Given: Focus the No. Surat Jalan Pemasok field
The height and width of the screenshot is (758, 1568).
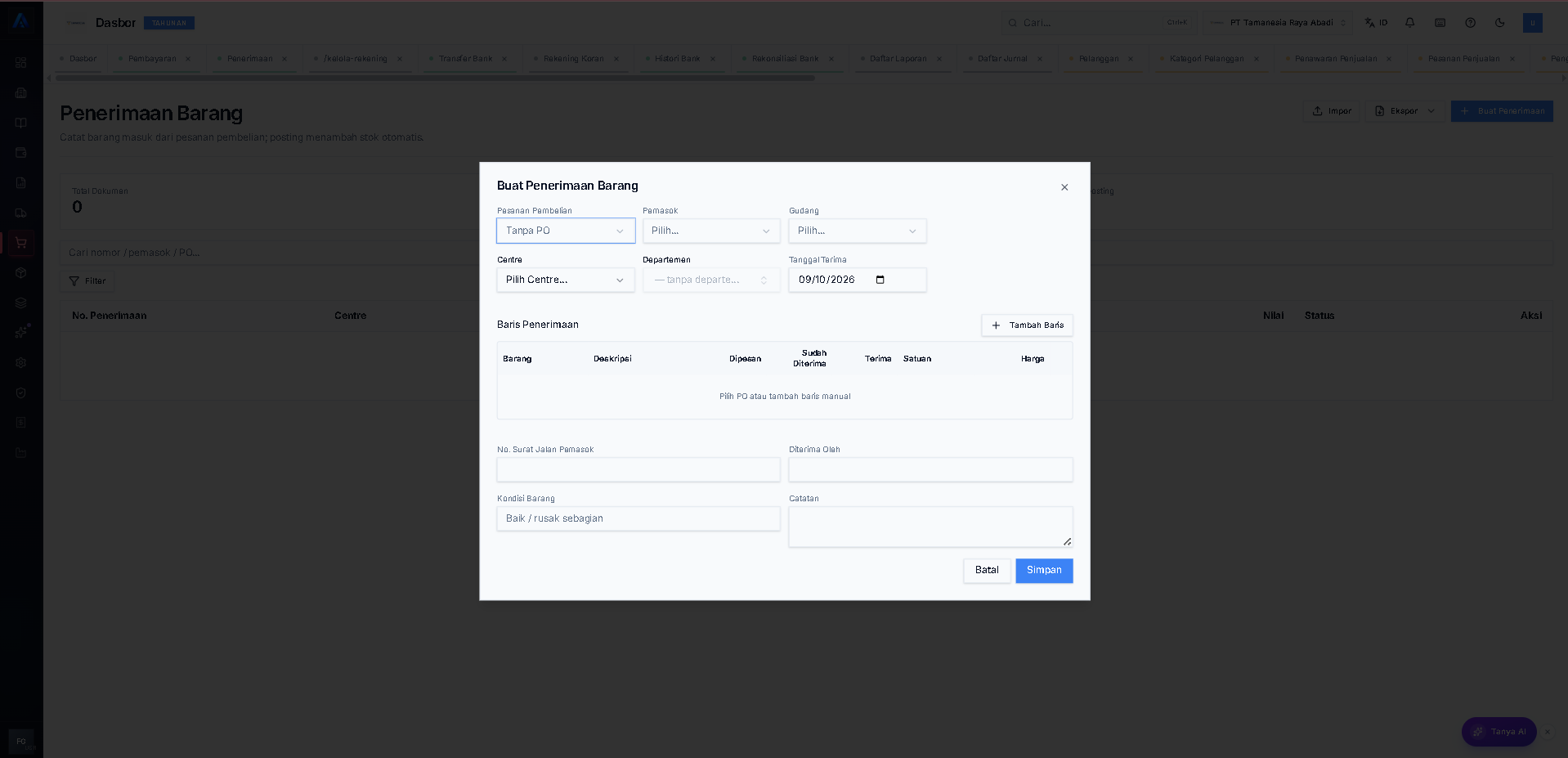Looking at the screenshot, I should pos(638,469).
